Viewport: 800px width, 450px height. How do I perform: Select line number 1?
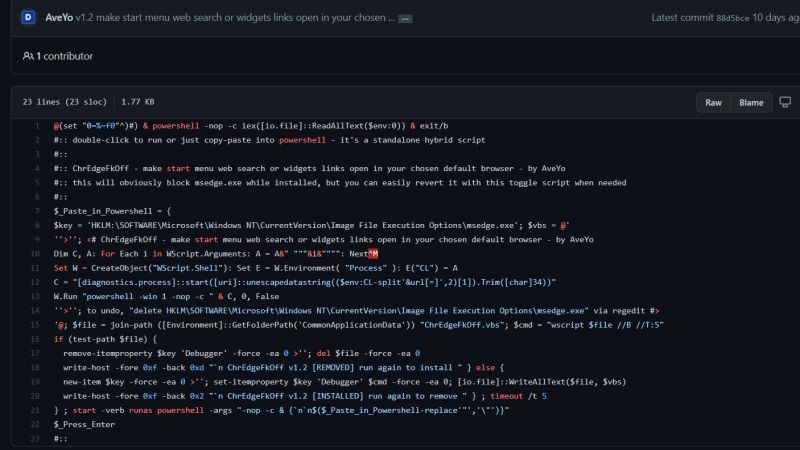(x=37, y=126)
